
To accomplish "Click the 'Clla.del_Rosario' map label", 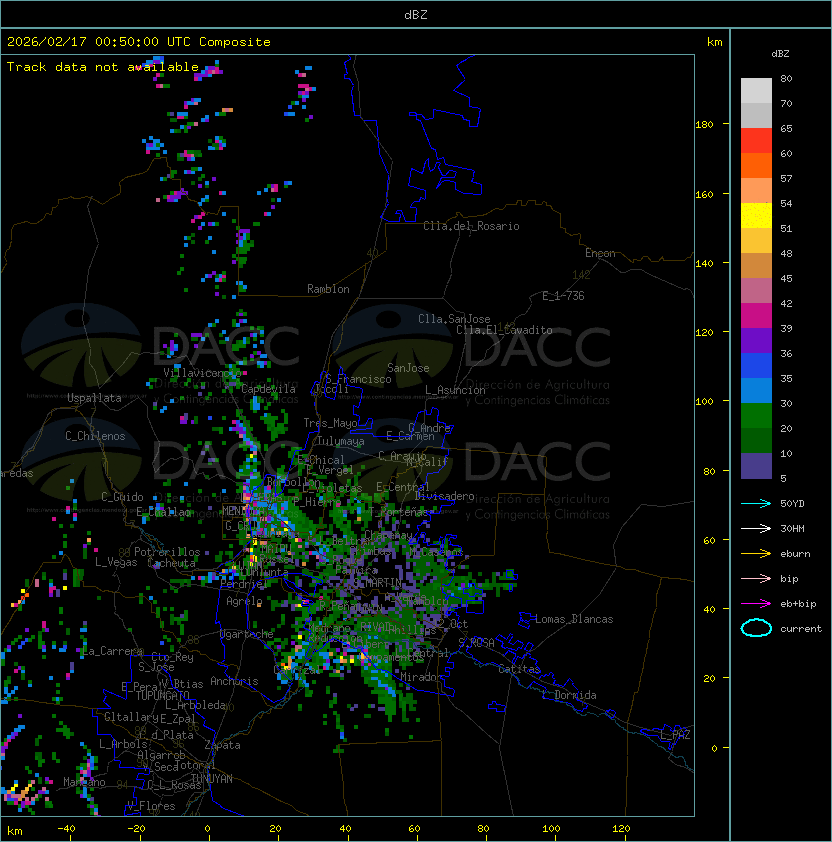I will 471,227.
